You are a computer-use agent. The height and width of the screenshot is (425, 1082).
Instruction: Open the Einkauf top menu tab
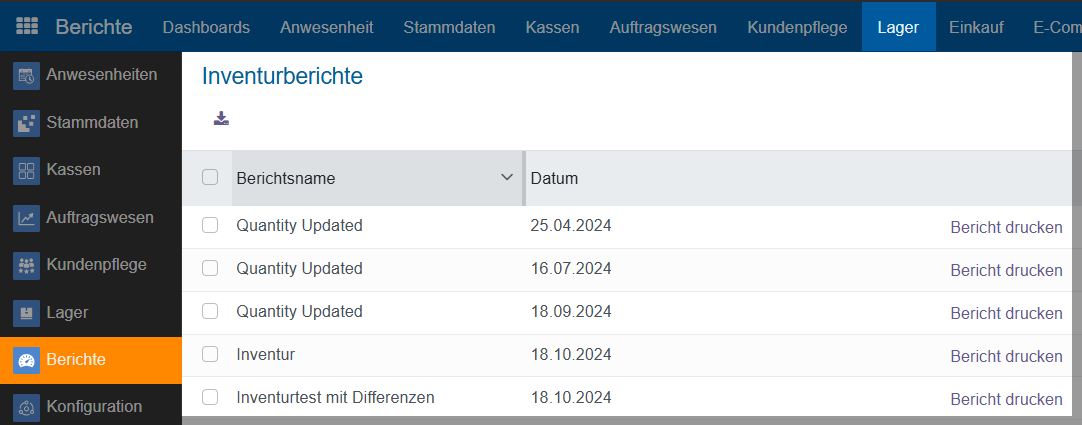(977, 27)
